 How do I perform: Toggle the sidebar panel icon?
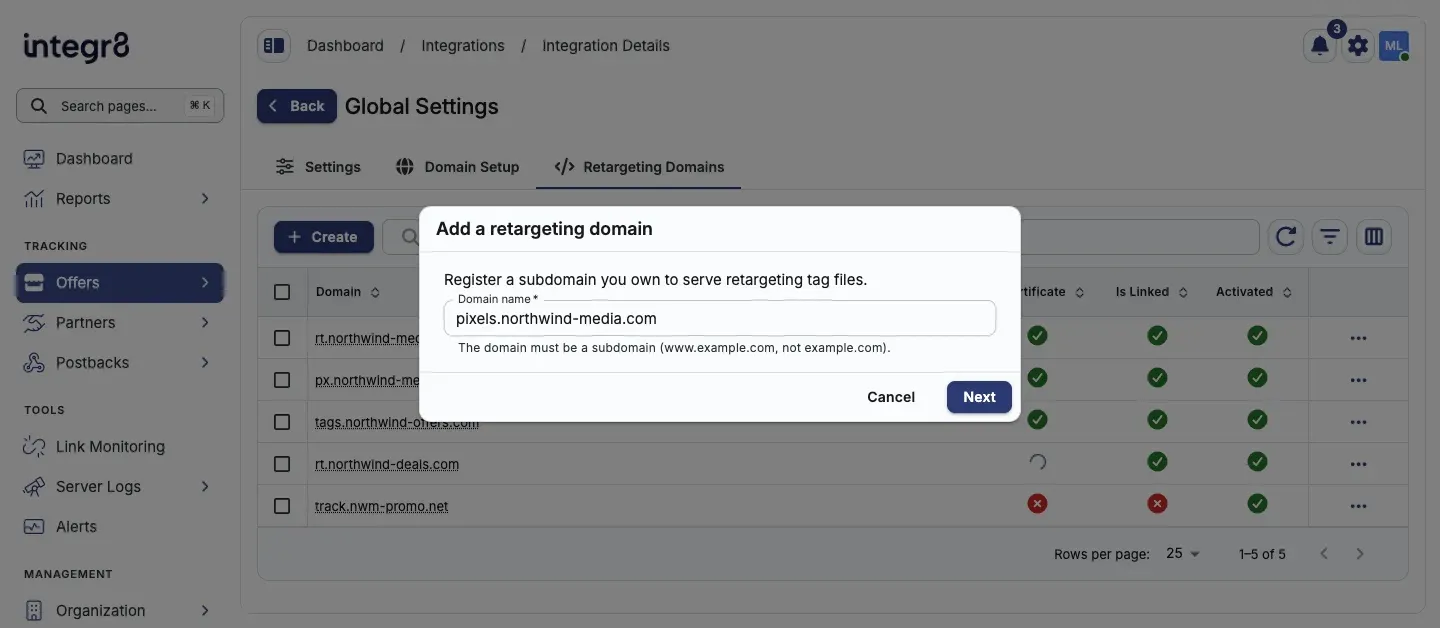pyautogui.click(x=273, y=45)
